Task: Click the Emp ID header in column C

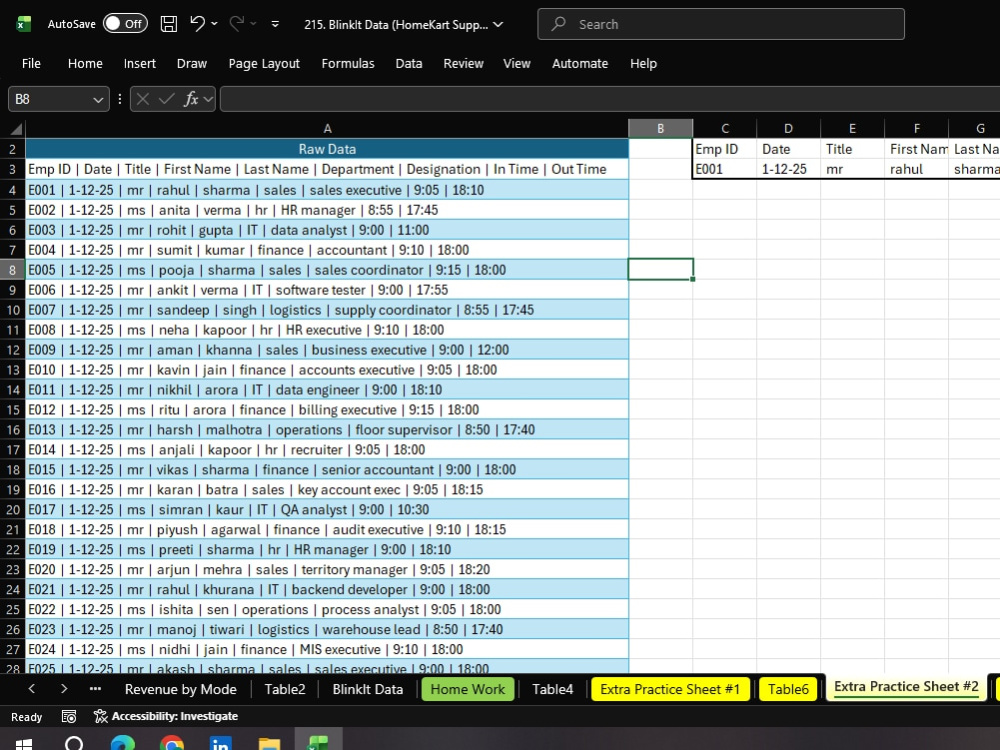Action: 724,149
